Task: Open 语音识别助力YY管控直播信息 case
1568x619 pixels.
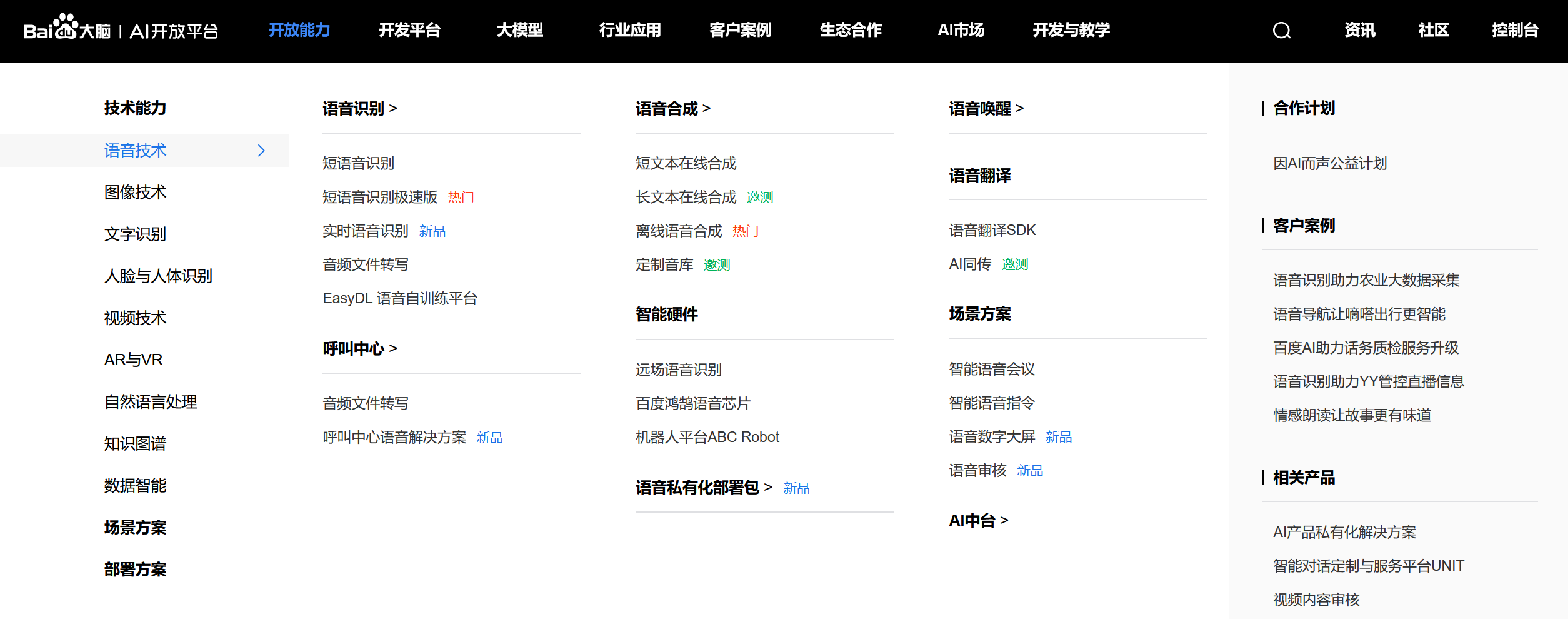Action: coord(1369,382)
